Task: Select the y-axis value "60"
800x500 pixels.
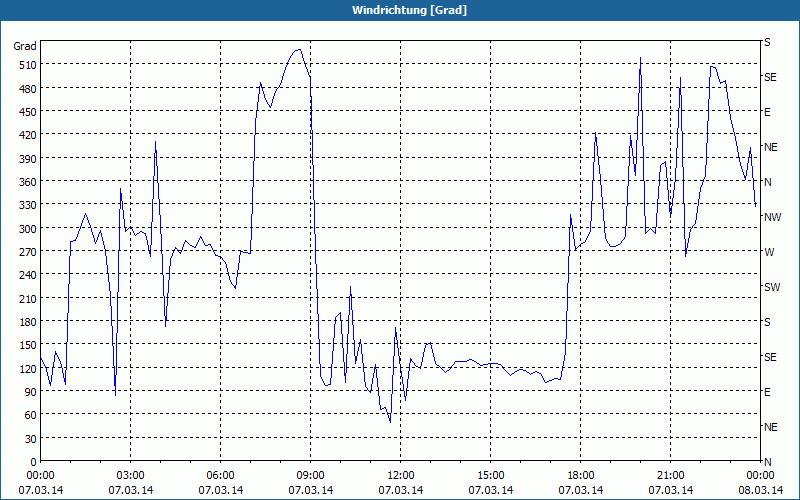Action: pos(31,415)
